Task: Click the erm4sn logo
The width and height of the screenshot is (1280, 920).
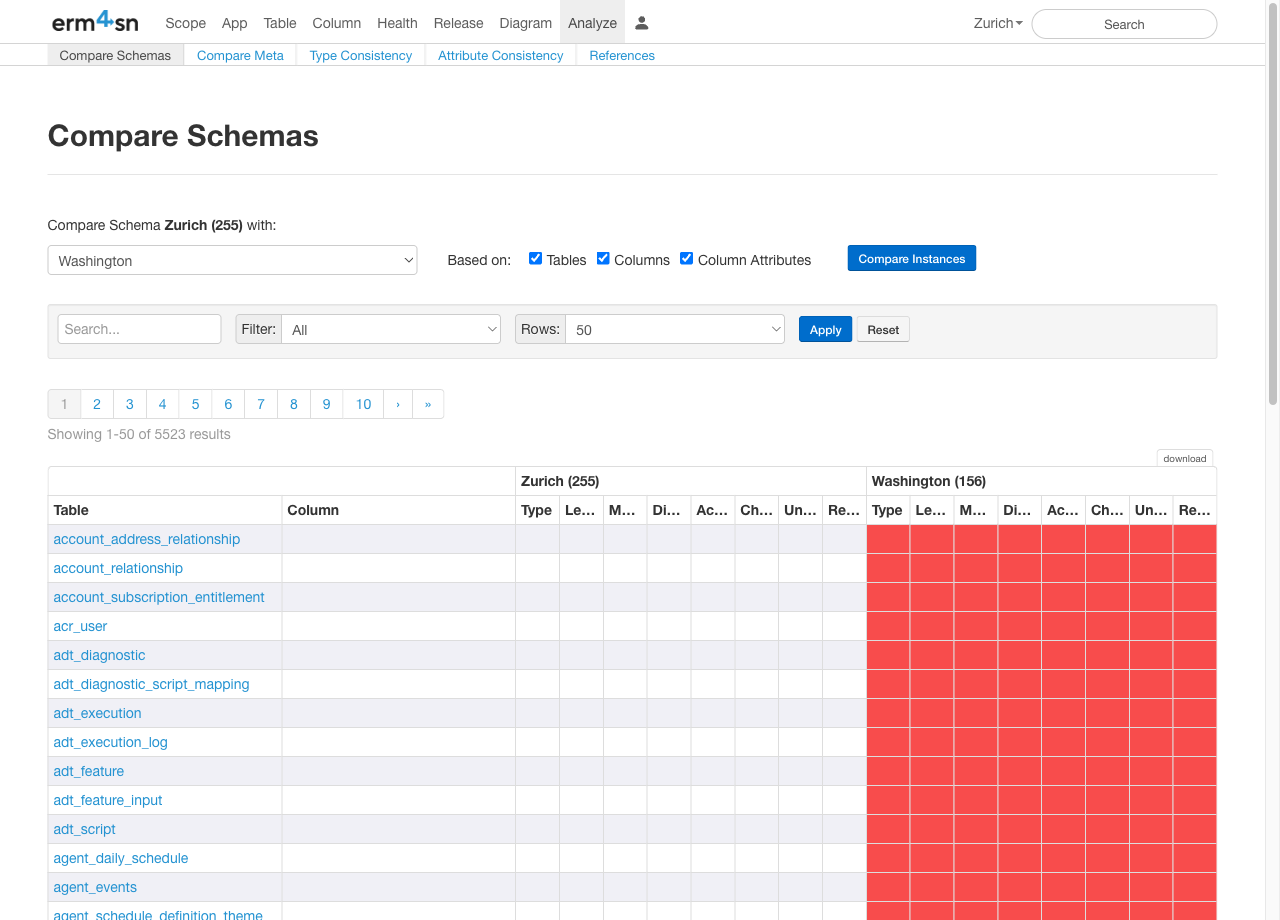Action: [x=95, y=21]
